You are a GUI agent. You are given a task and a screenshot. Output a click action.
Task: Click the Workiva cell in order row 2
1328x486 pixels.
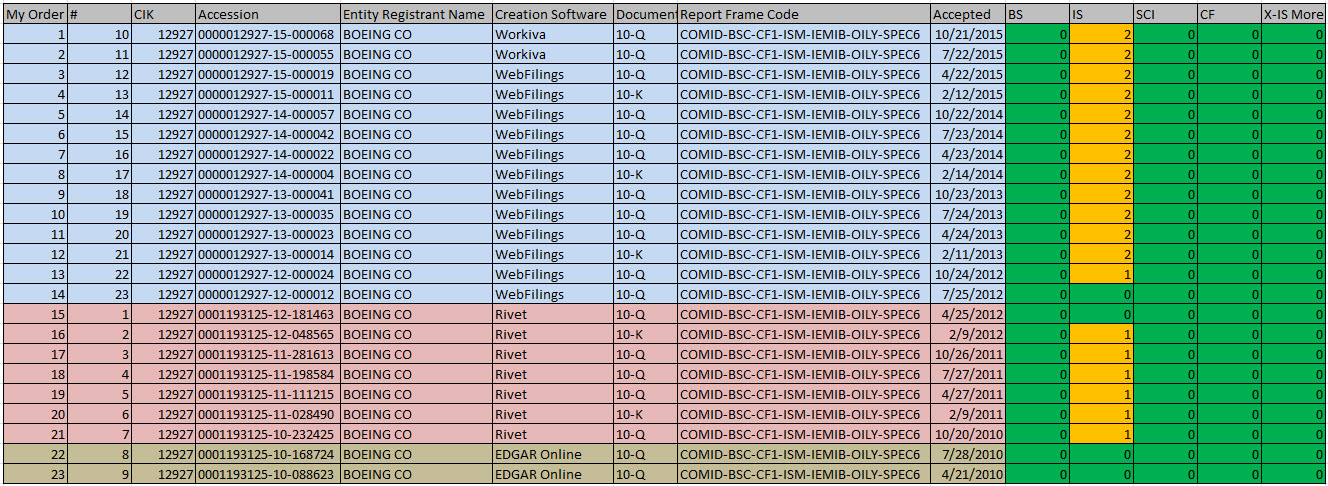[553, 54]
